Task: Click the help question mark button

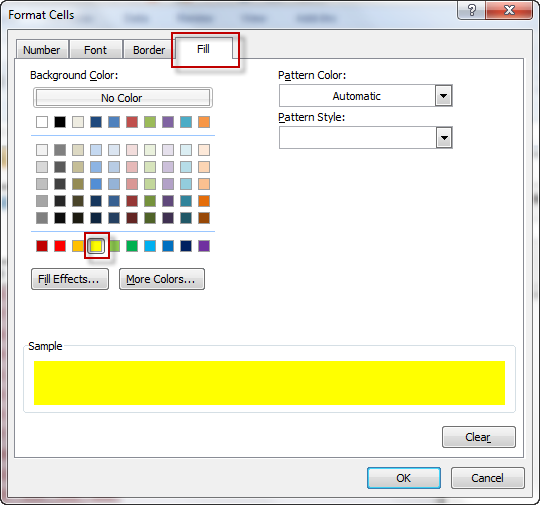Action: 471,10
